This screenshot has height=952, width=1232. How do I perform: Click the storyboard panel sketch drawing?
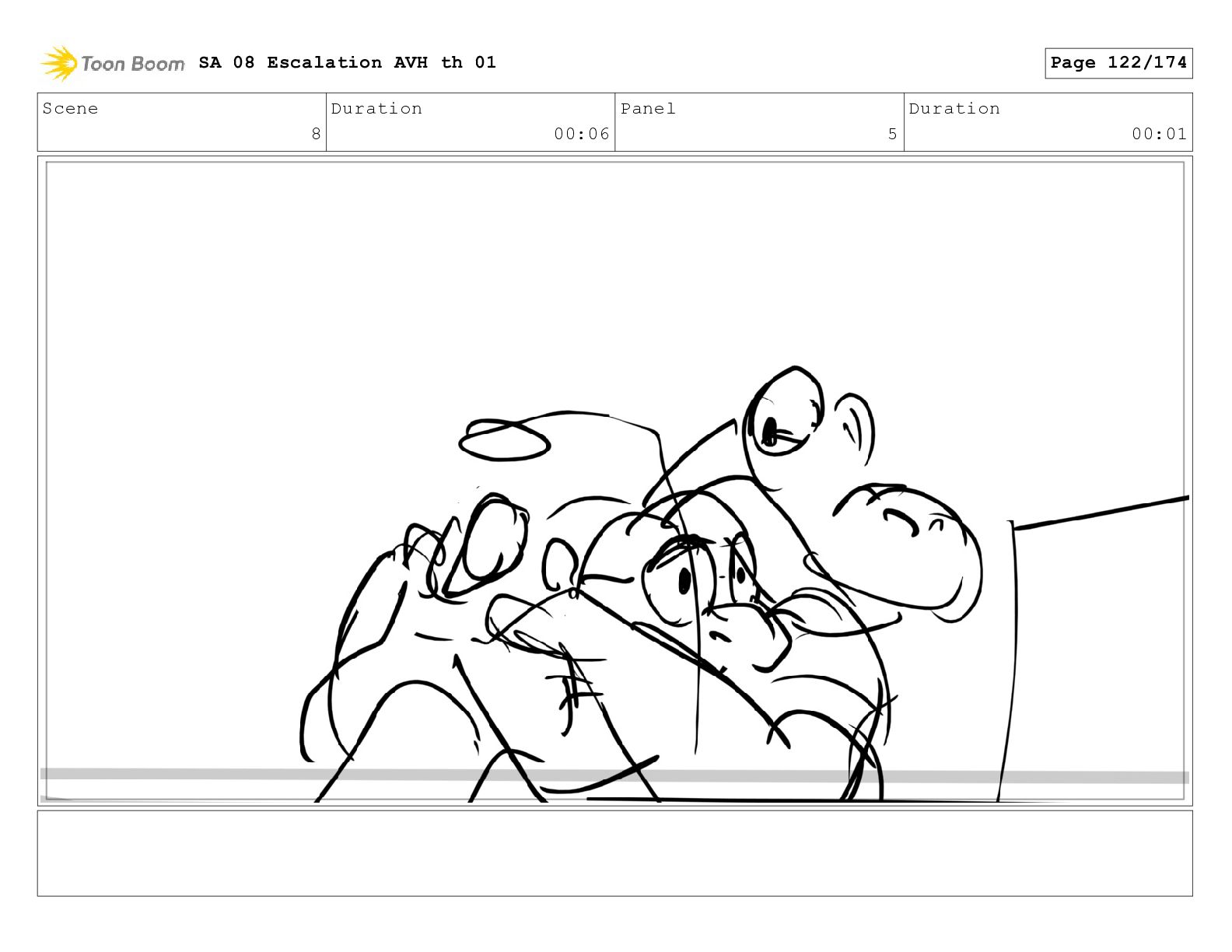tap(614, 481)
